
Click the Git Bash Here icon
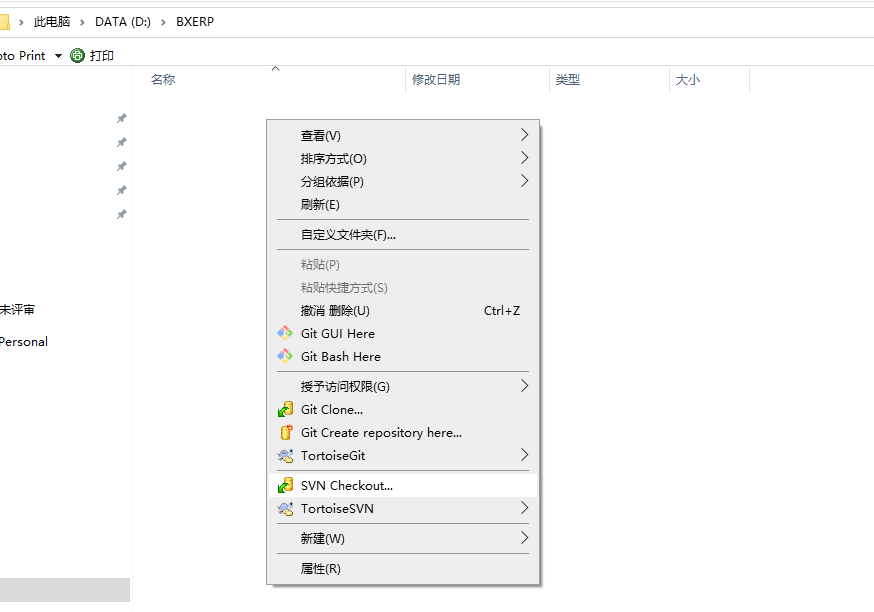[285, 356]
